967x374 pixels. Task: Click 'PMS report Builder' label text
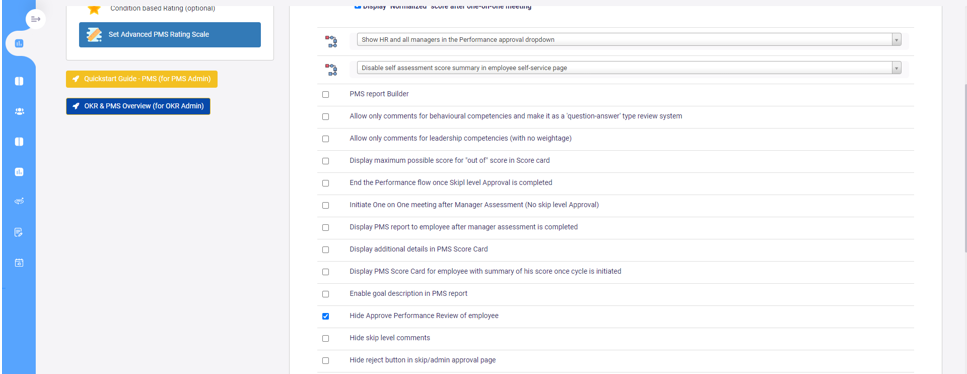pos(379,94)
